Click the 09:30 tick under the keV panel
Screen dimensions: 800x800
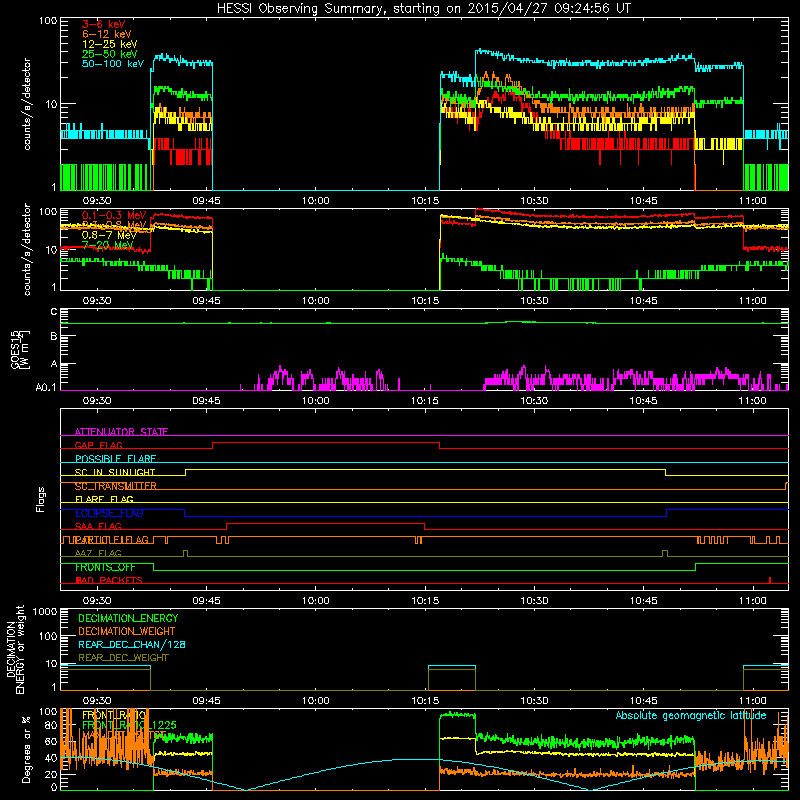click(x=97, y=201)
